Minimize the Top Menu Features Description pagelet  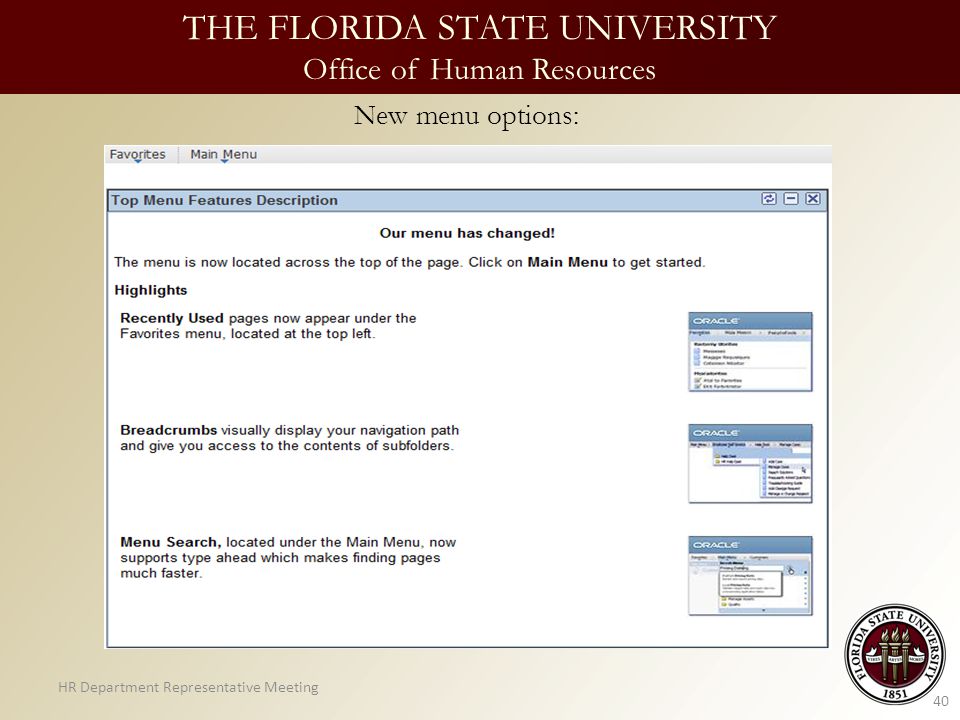(791, 198)
